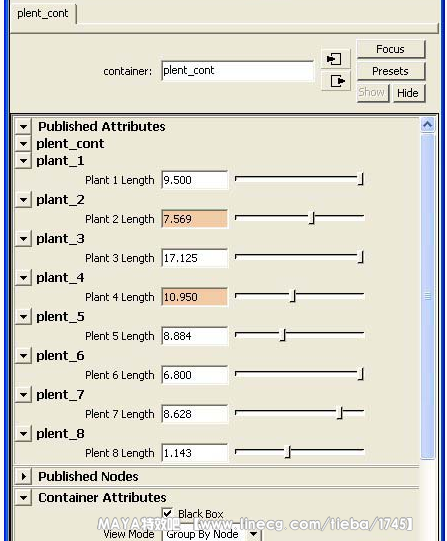Collapse the Container Attributes section
The image size is (447, 541).
pos(23,498)
